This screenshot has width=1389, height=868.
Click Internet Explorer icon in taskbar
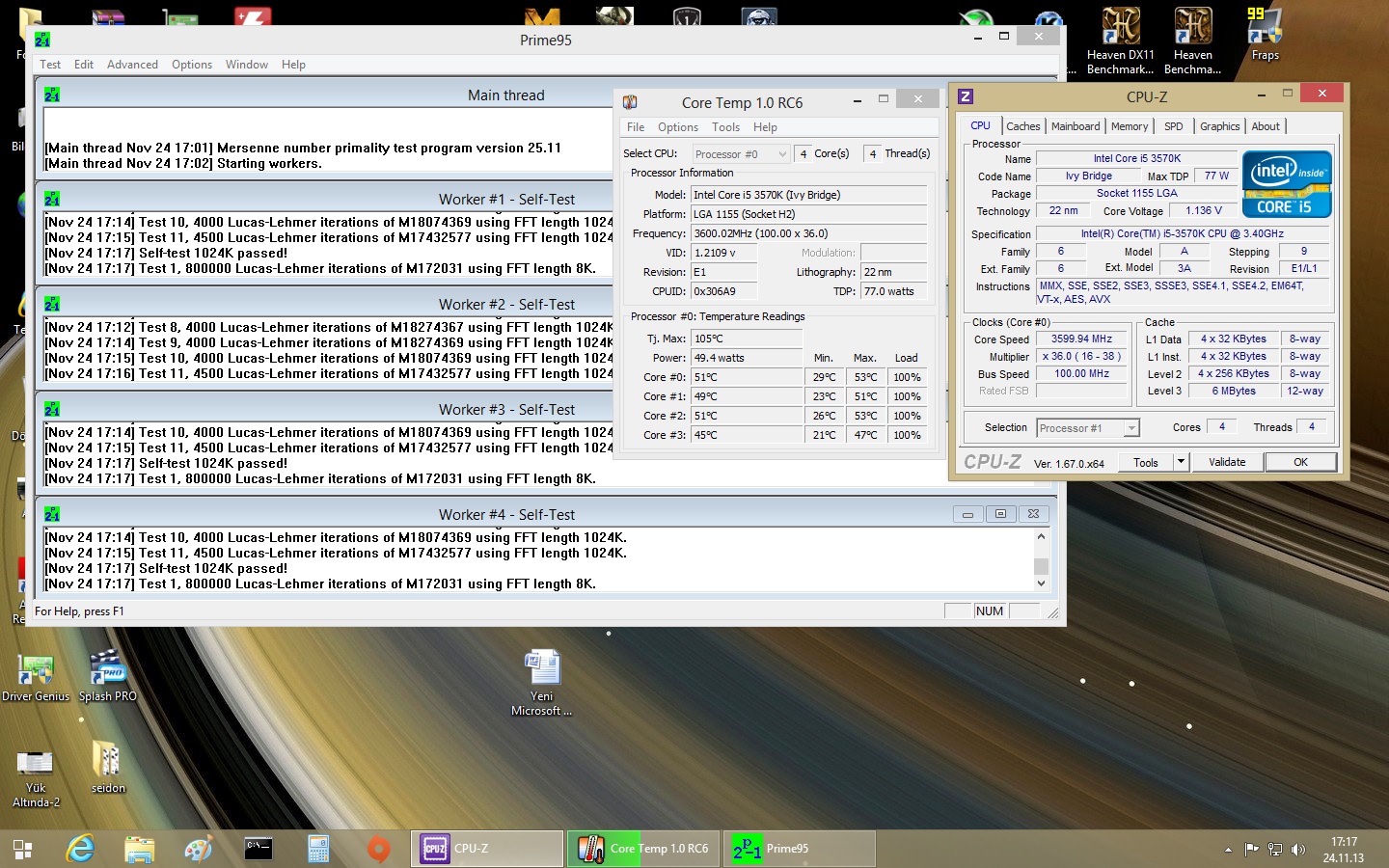point(80,849)
